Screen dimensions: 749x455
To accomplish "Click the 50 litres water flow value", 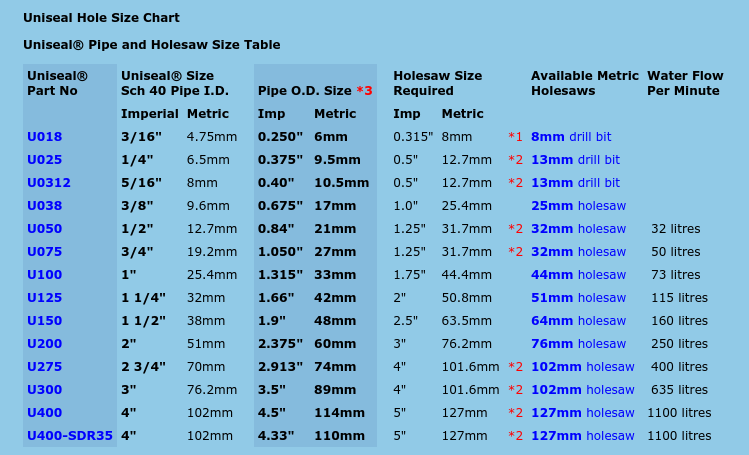I will click(675, 252).
